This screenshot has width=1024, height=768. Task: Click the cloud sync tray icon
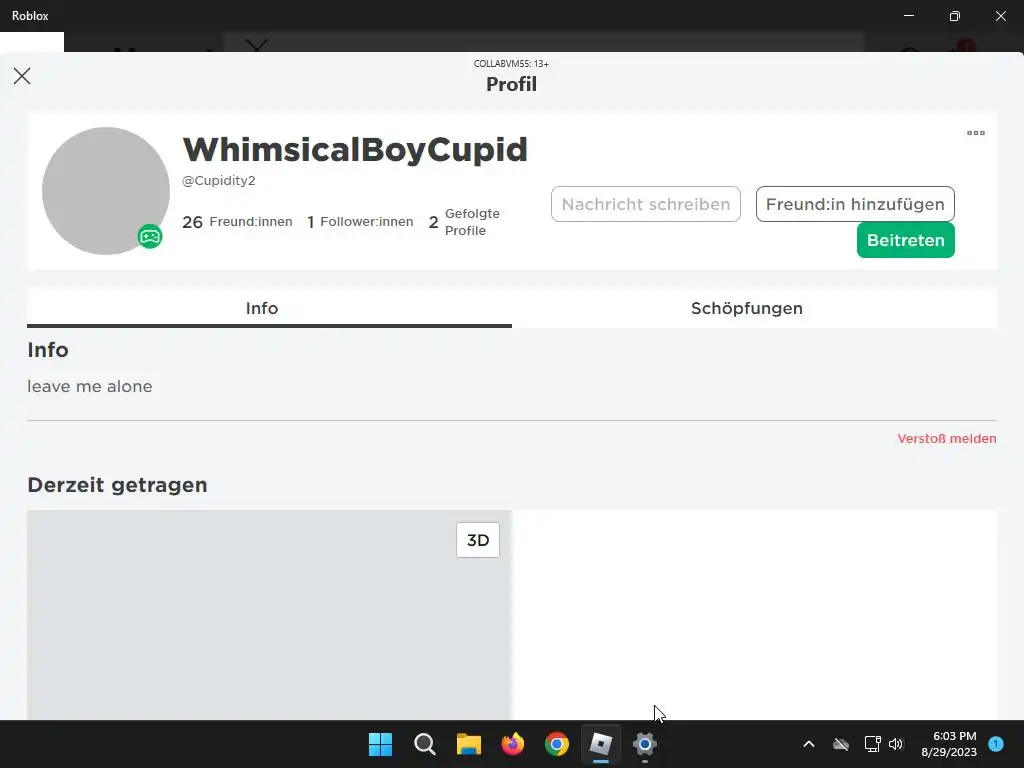840,744
